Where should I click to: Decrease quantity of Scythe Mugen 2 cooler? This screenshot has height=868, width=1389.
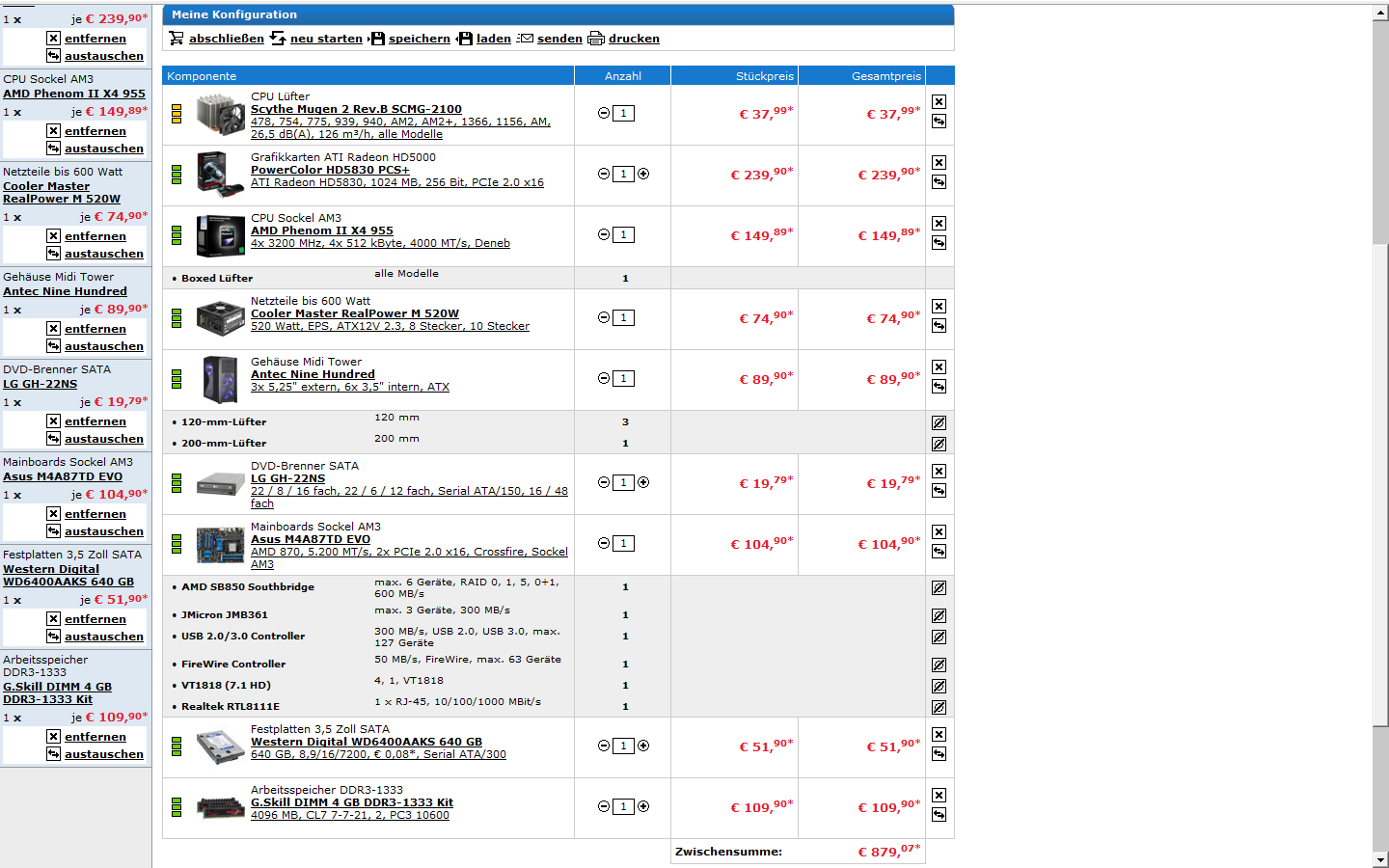click(x=604, y=114)
